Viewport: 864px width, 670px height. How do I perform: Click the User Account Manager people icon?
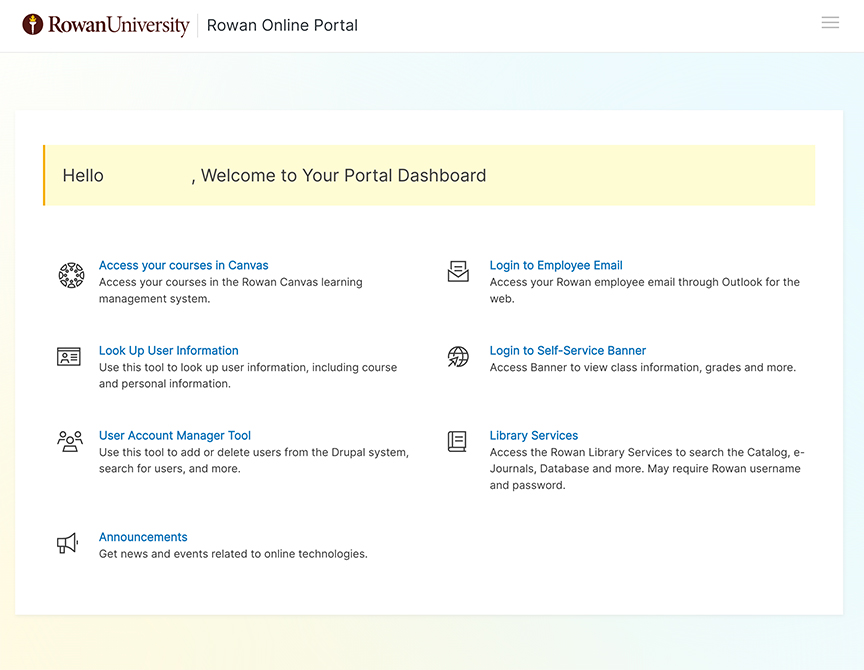pos(70,441)
